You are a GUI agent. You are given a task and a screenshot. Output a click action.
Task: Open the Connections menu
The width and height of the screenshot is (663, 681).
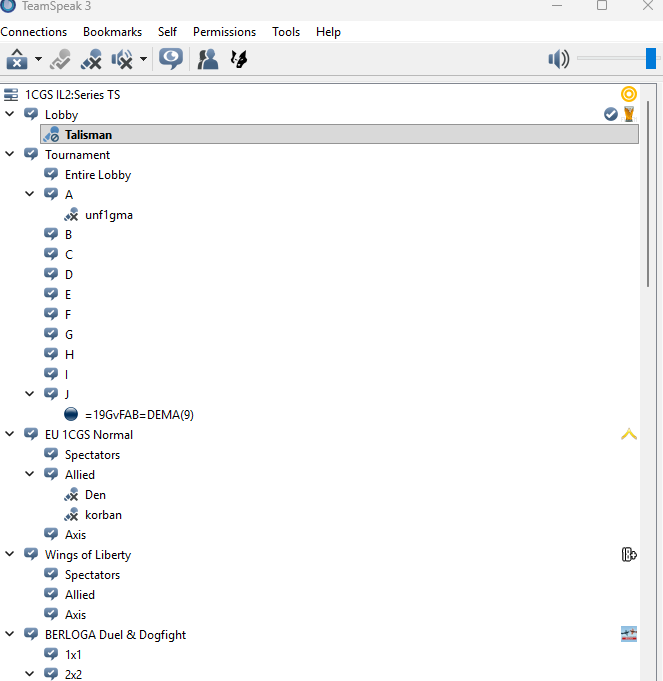click(34, 32)
